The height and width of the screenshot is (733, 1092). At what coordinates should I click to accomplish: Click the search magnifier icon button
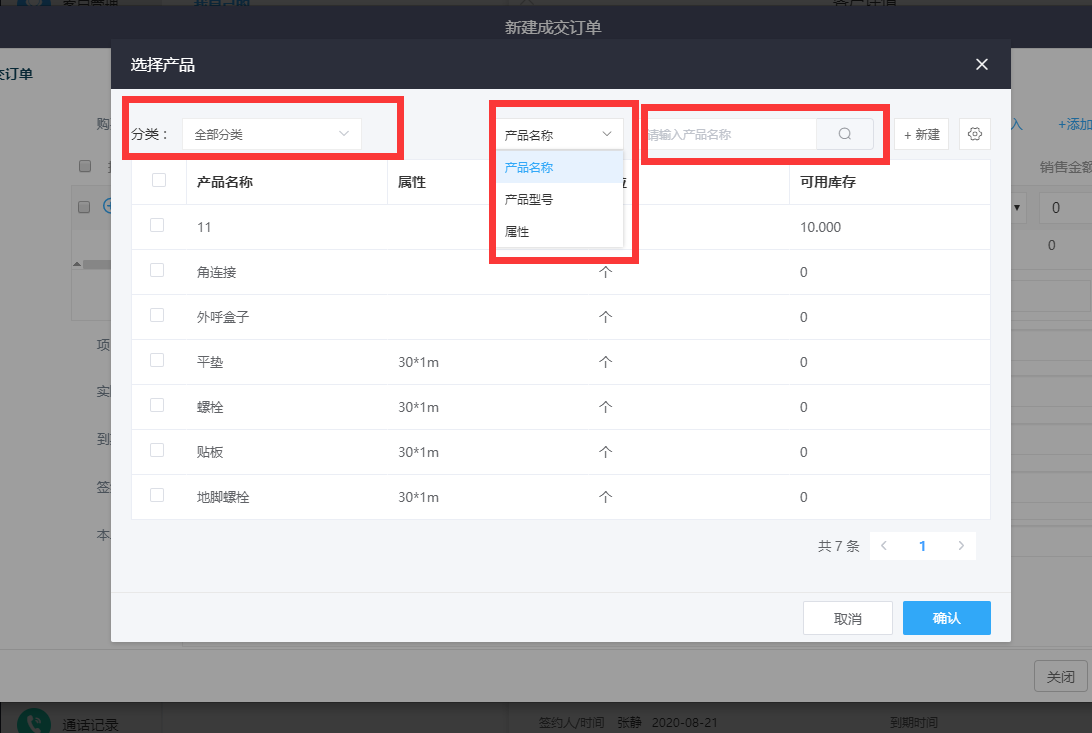845,134
